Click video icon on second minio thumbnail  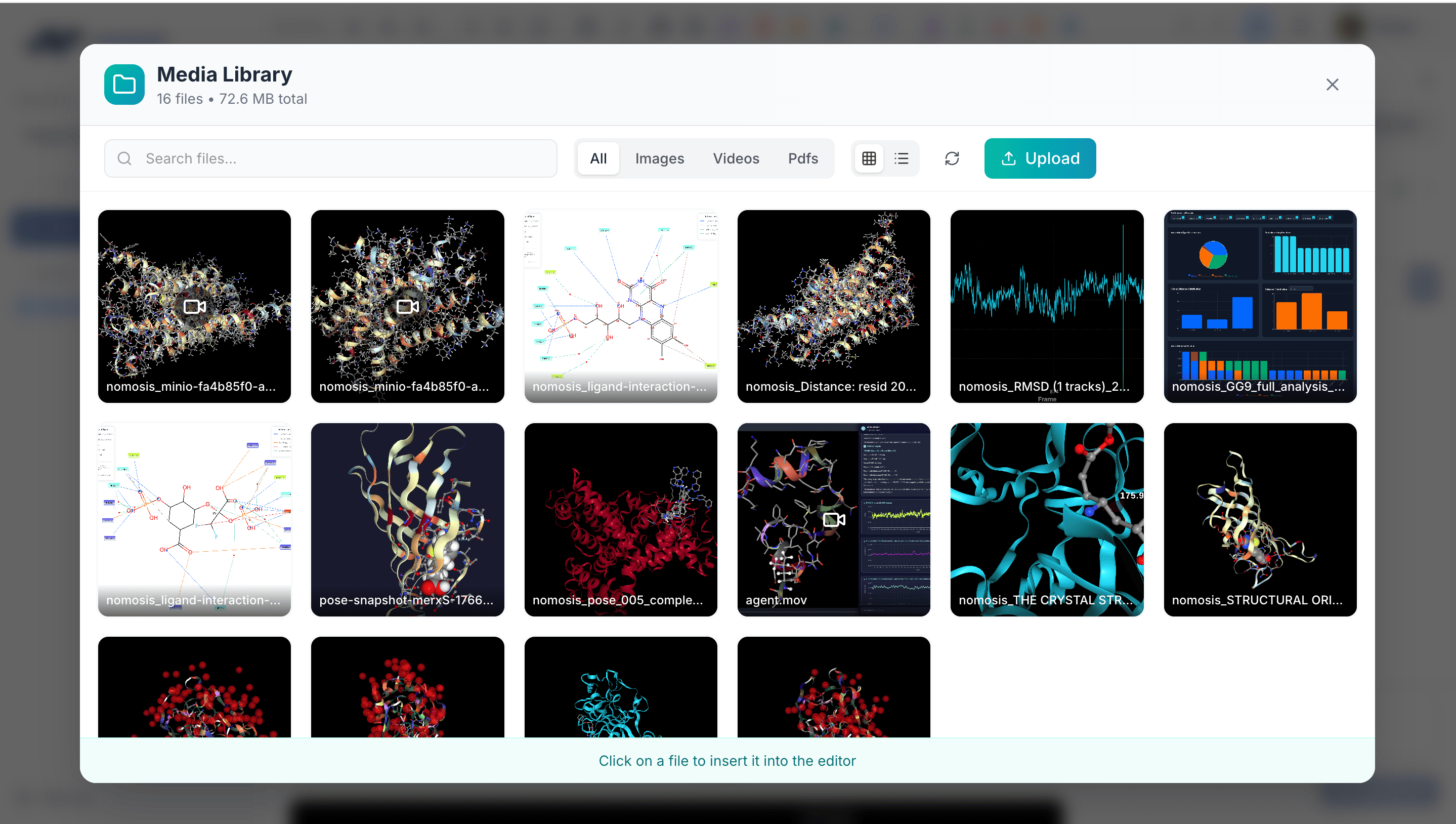(407, 306)
